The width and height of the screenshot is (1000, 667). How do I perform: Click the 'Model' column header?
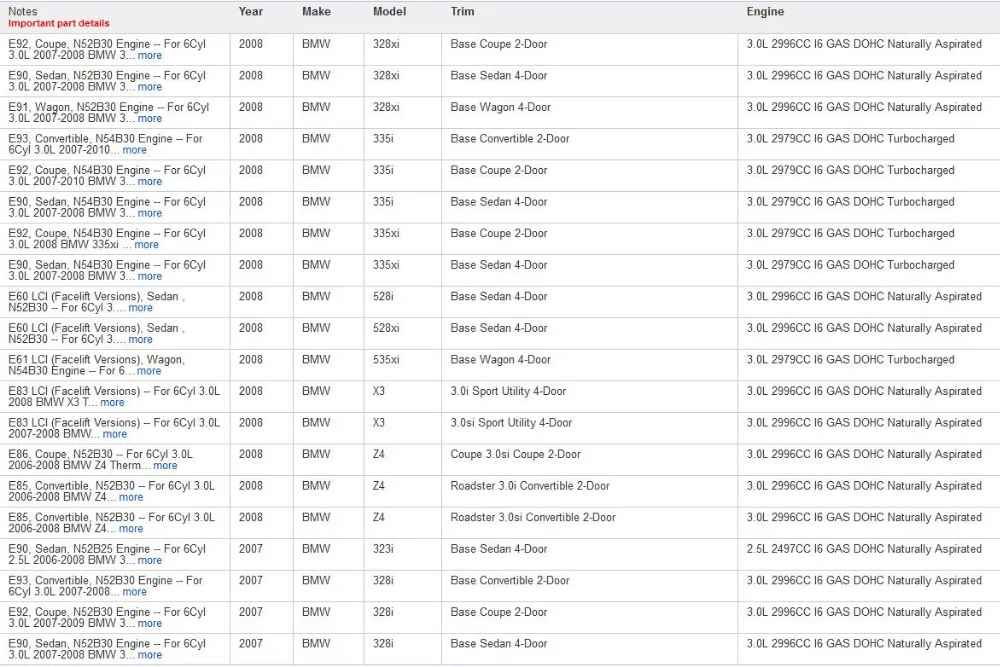390,11
